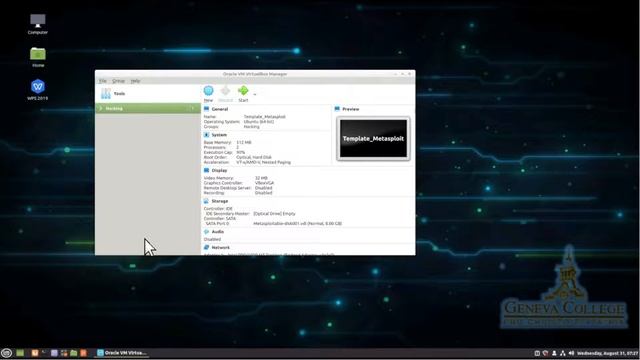
Task: Click the Metasploitable-disk001.vdi SATA disk entry
Action: click(298, 224)
